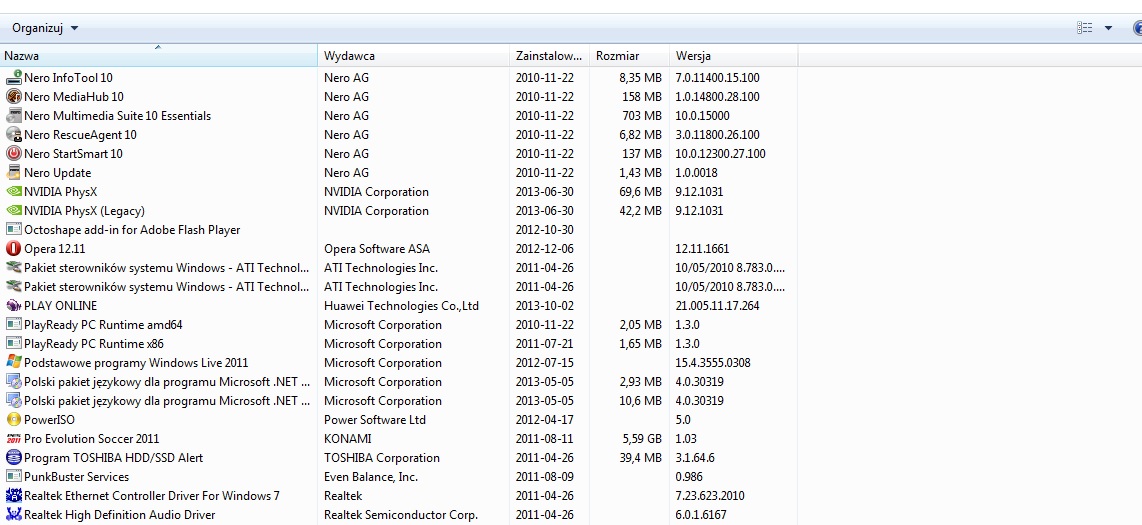
Task: Click Podstawowe programy Windows Live flag icon
Action: [13, 363]
